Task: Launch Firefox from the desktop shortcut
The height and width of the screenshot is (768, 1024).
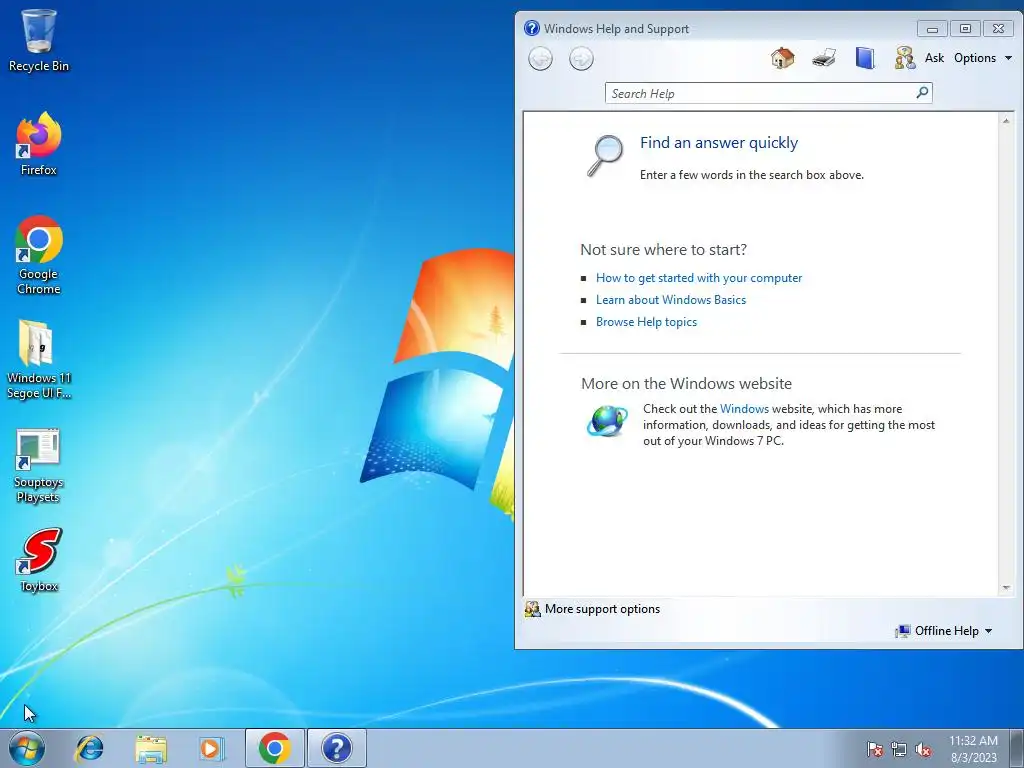Action: point(39,144)
